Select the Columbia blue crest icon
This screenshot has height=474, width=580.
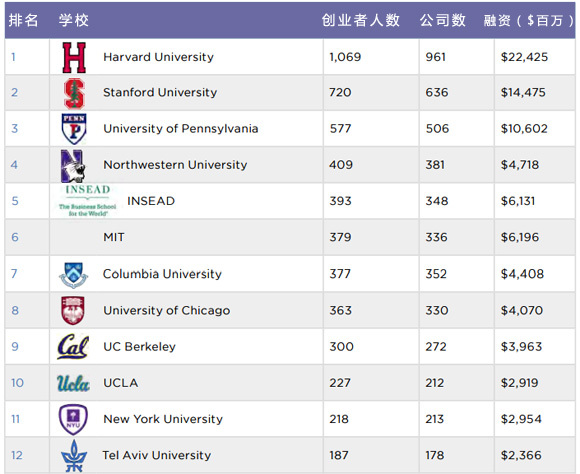74,275
